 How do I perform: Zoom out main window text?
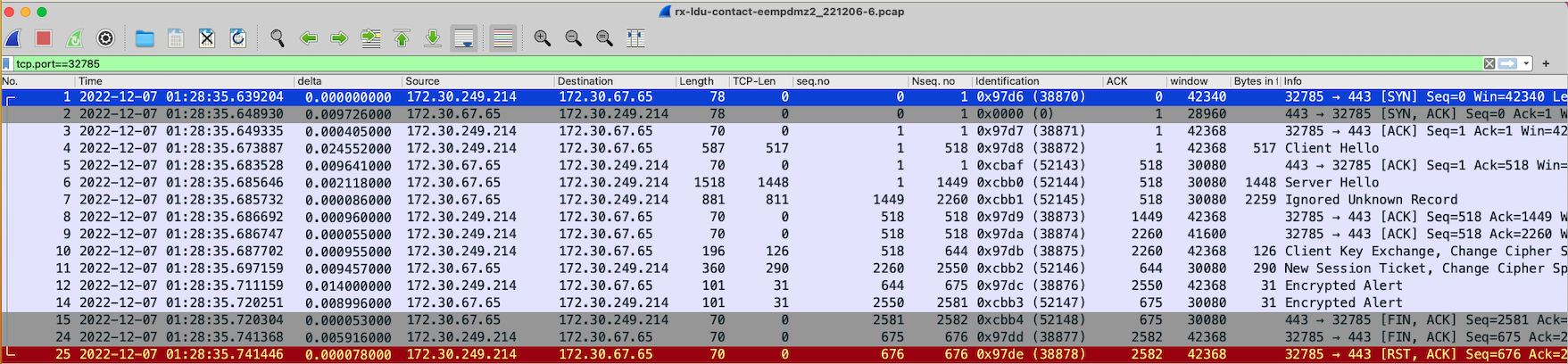pos(573,38)
